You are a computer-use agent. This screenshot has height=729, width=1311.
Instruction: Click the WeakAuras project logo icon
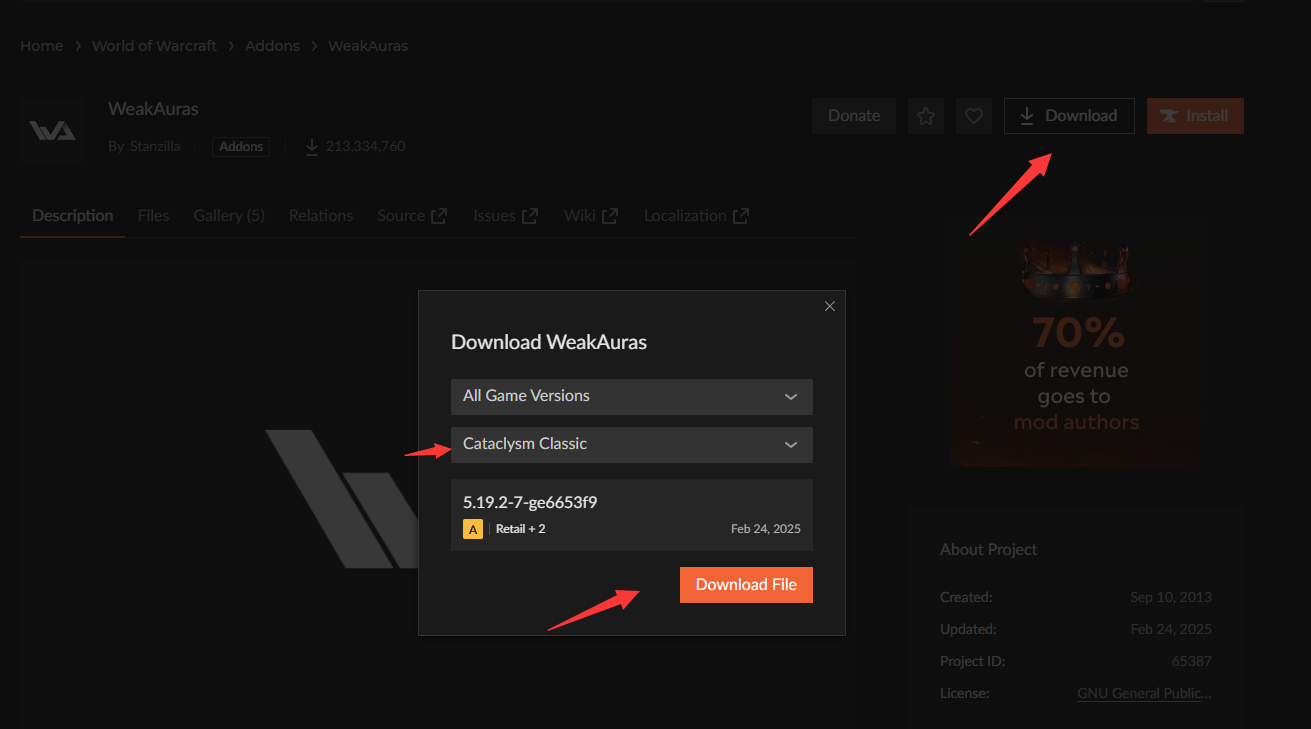52,130
